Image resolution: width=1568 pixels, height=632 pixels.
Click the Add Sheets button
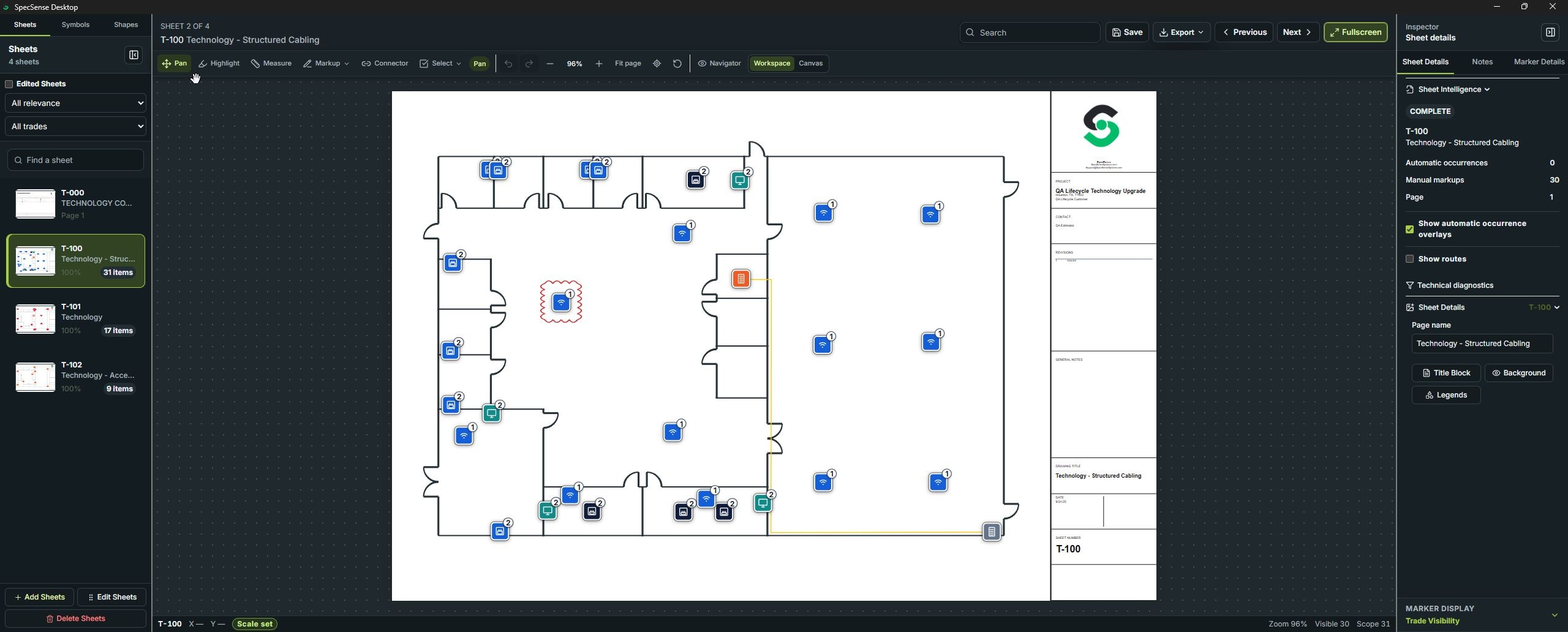[x=40, y=597]
